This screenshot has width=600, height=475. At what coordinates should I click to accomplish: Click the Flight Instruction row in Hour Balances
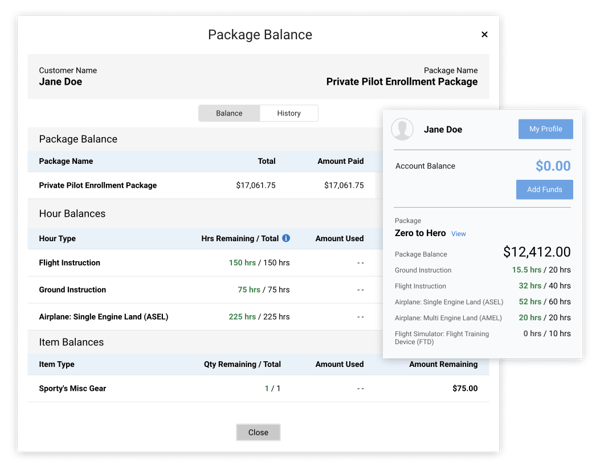pyautogui.click(x=205, y=263)
